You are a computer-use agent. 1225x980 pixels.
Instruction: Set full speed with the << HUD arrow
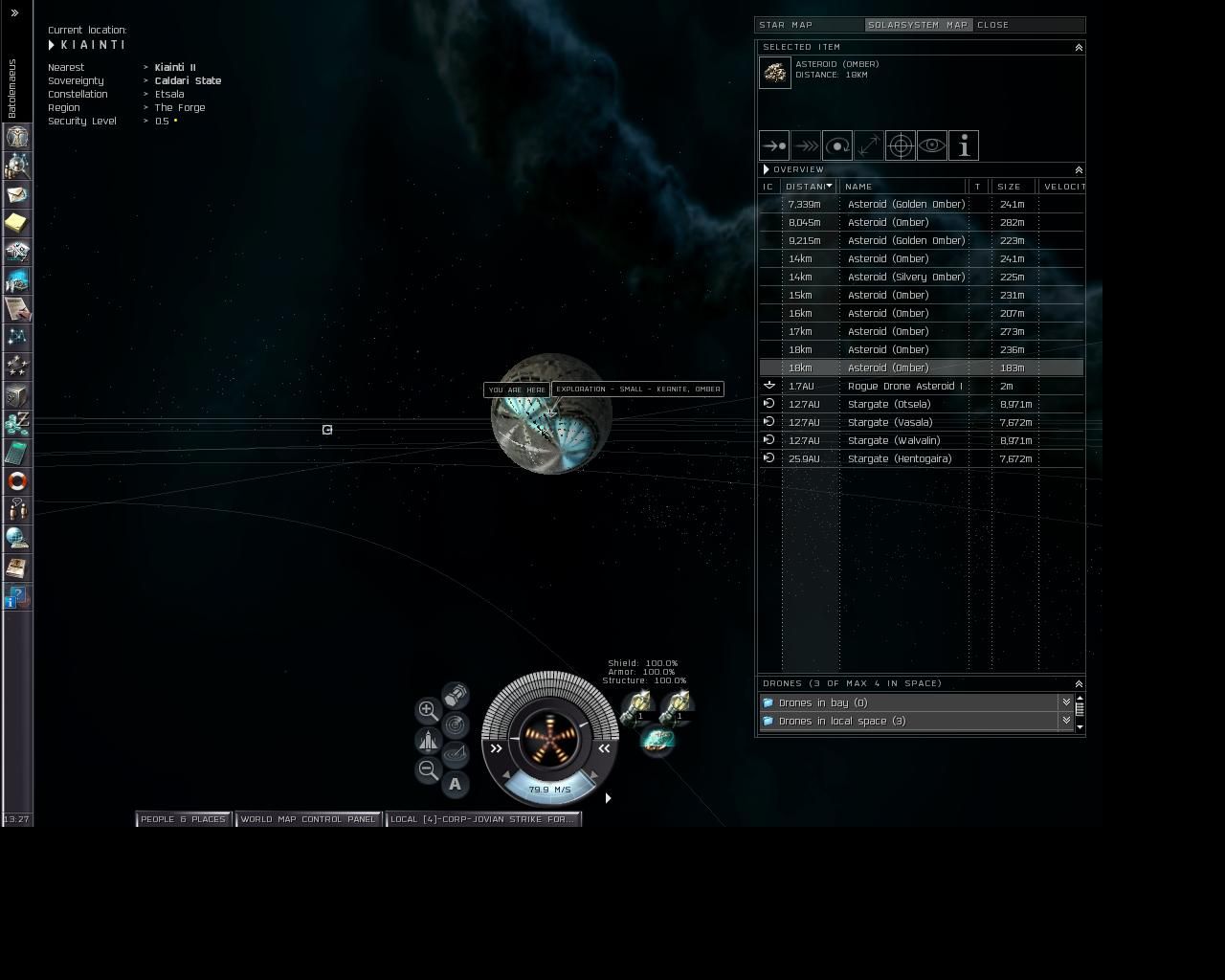pos(604,748)
